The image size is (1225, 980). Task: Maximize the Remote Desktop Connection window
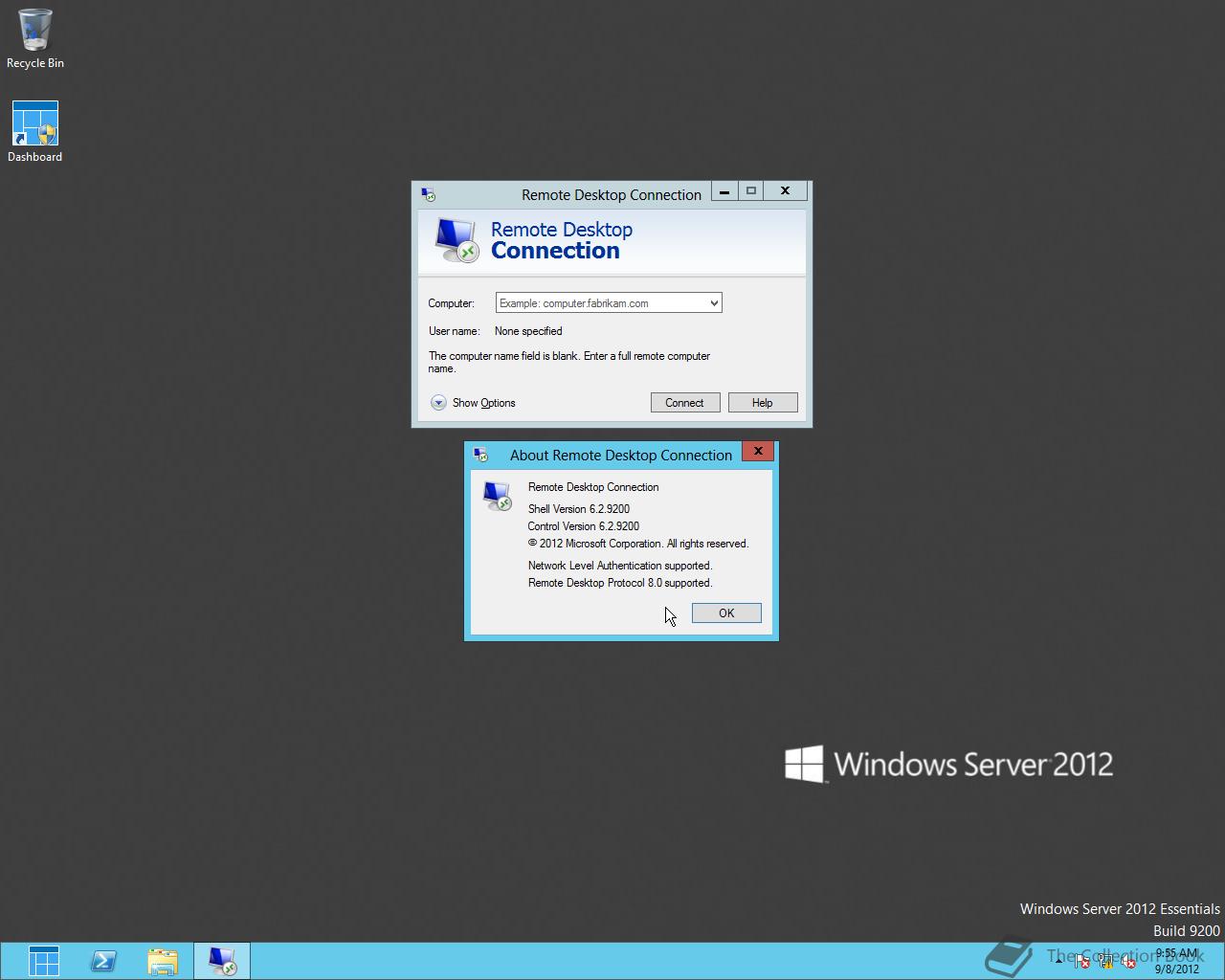click(751, 191)
